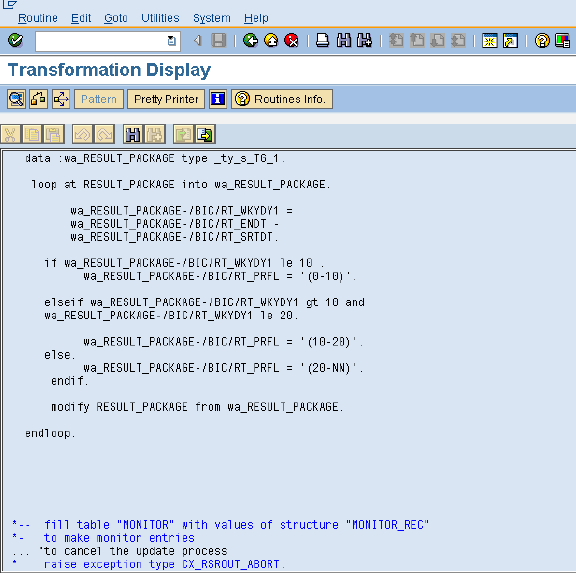Click the Save as Local File icon
The image size is (576, 573).
pos(205,134)
